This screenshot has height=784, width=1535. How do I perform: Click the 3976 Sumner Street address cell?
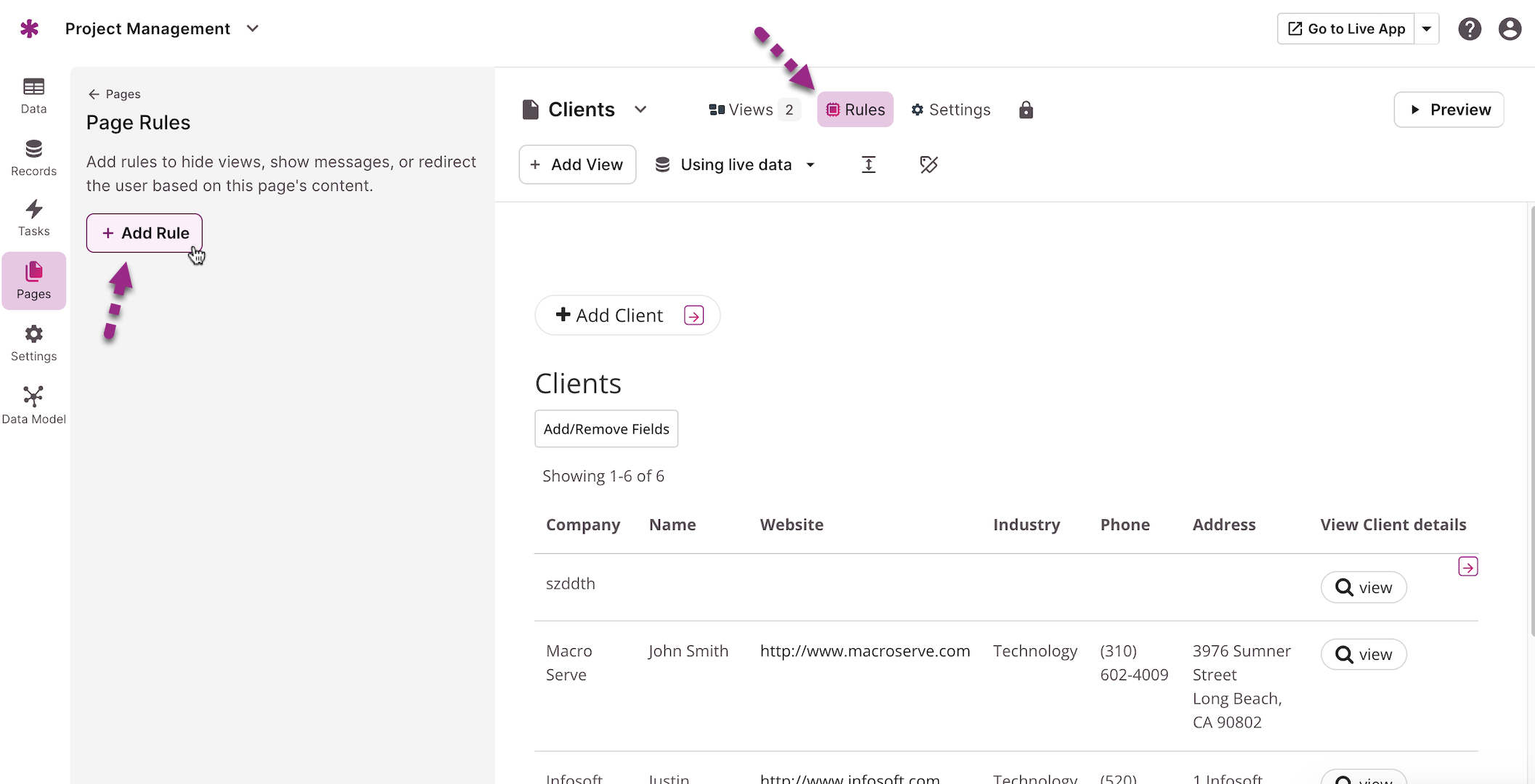pyautogui.click(x=1242, y=687)
